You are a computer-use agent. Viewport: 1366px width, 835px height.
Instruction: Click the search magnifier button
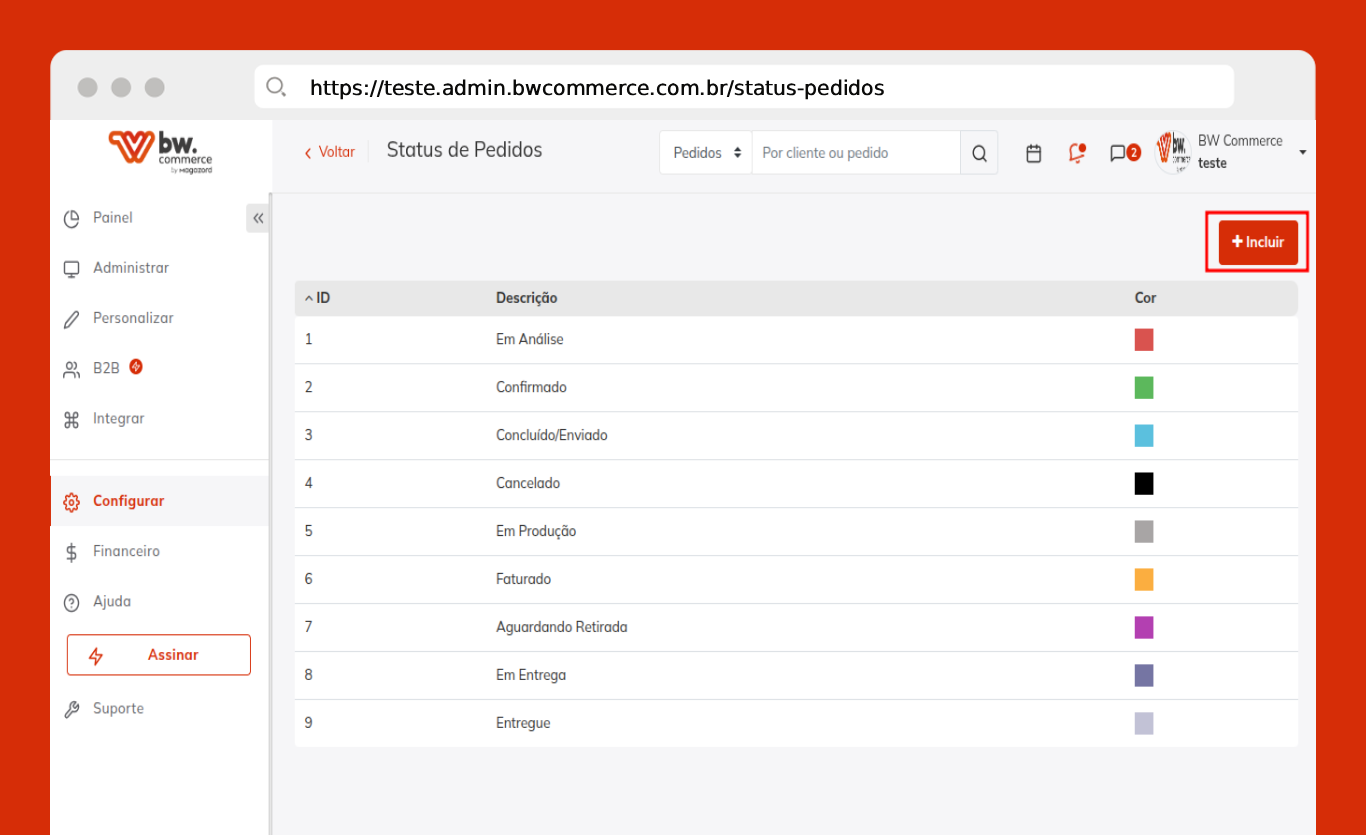click(x=979, y=153)
